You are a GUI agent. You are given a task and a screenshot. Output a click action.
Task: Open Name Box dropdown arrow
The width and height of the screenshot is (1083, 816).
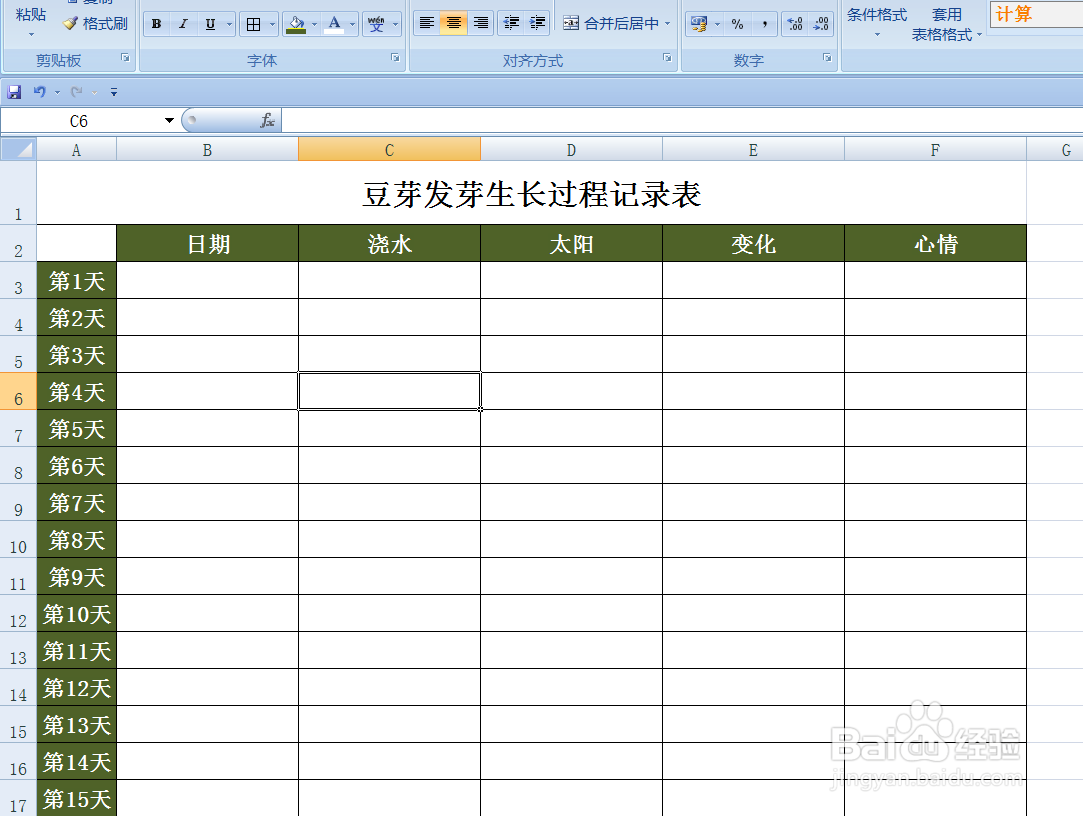pyautogui.click(x=169, y=121)
